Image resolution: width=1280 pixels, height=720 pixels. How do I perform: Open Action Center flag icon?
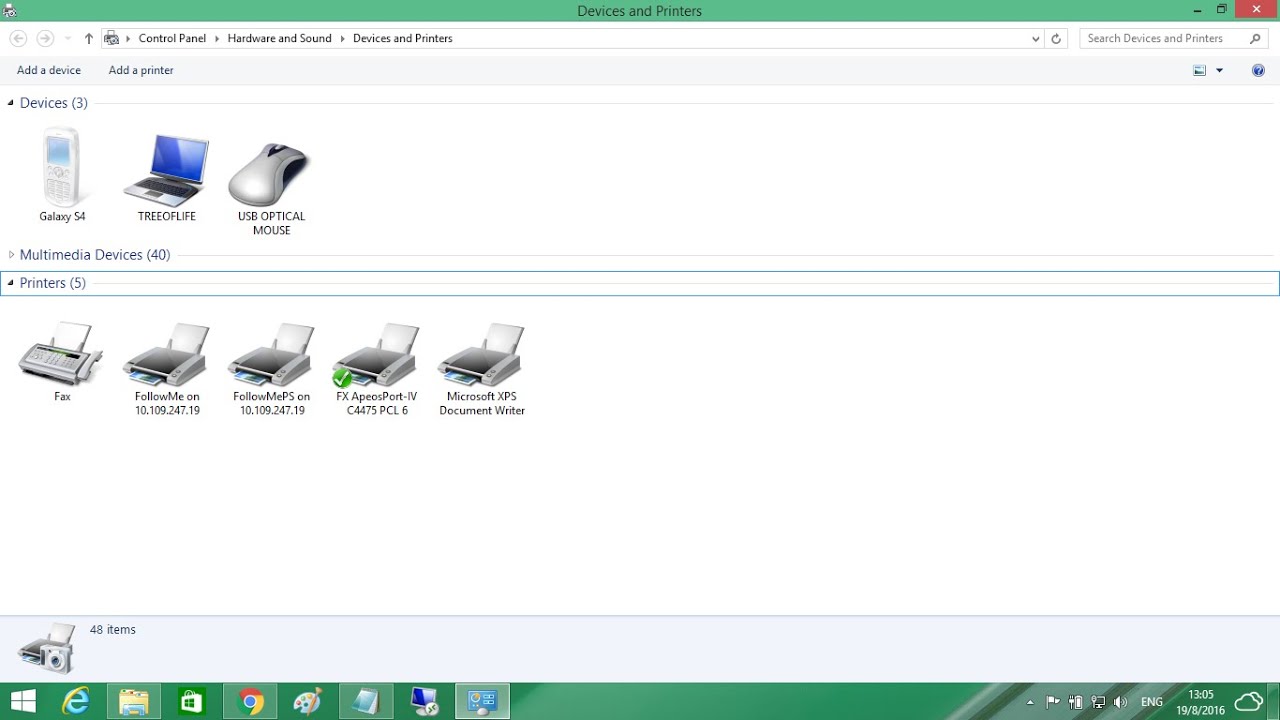coord(1053,702)
